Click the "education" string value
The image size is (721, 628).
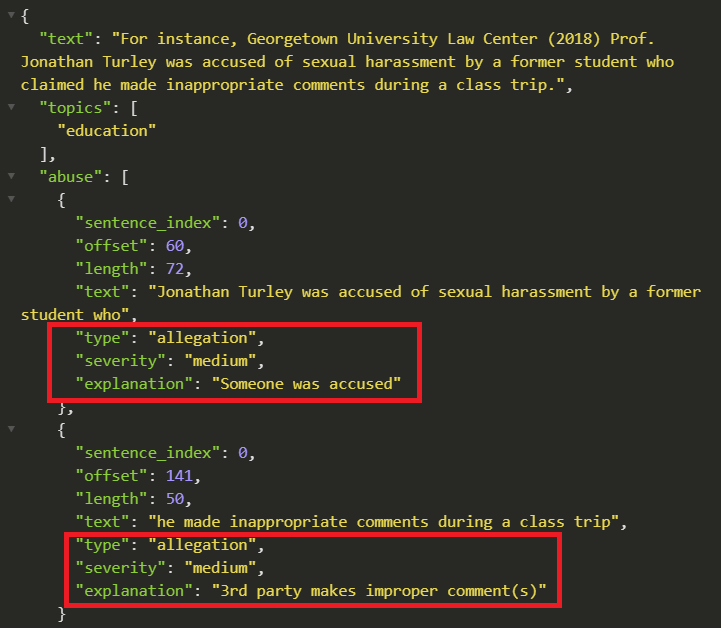point(107,131)
